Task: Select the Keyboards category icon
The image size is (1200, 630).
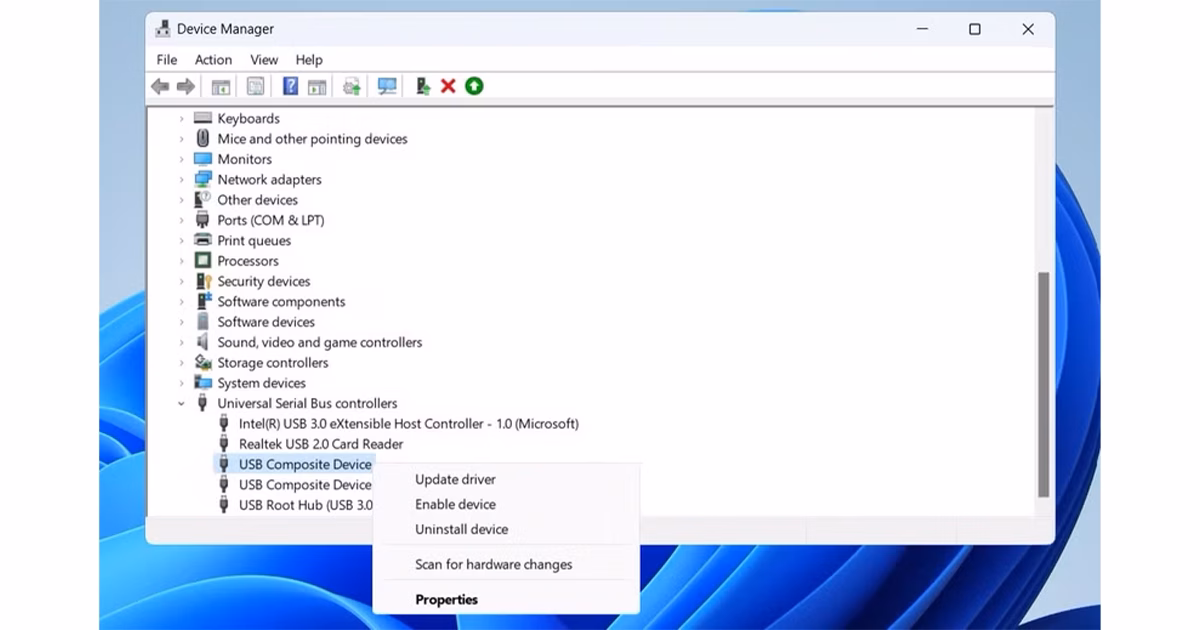Action: [x=203, y=118]
